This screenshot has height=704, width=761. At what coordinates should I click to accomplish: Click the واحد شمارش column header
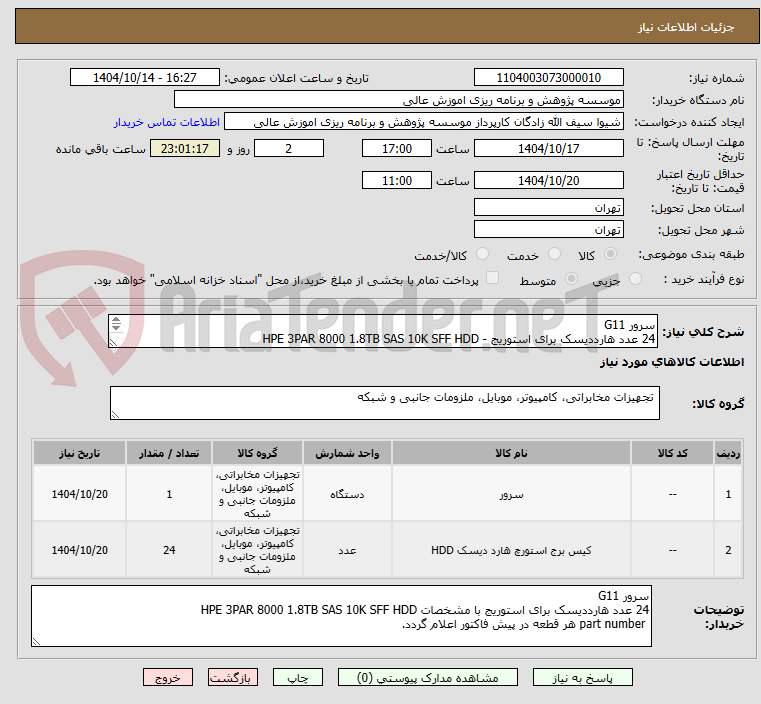pos(347,453)
